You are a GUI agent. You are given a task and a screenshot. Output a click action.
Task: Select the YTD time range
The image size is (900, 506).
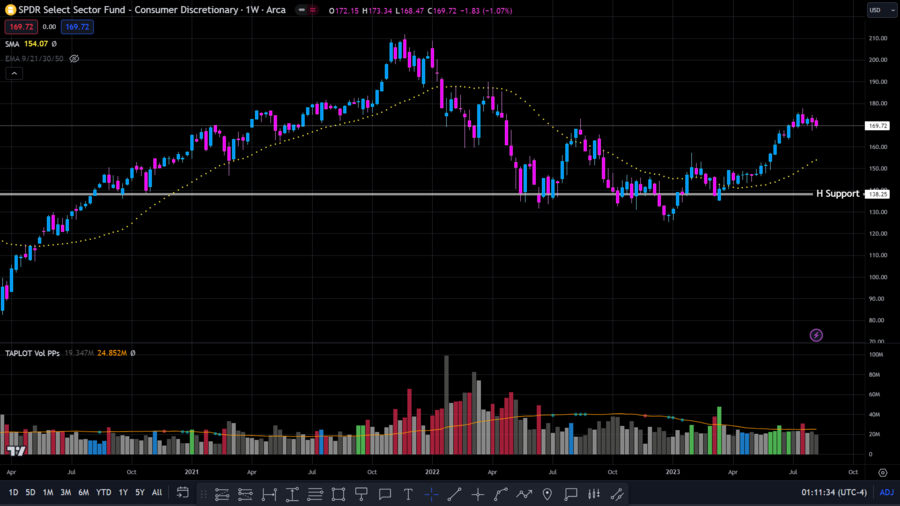(x=103, y=492)
